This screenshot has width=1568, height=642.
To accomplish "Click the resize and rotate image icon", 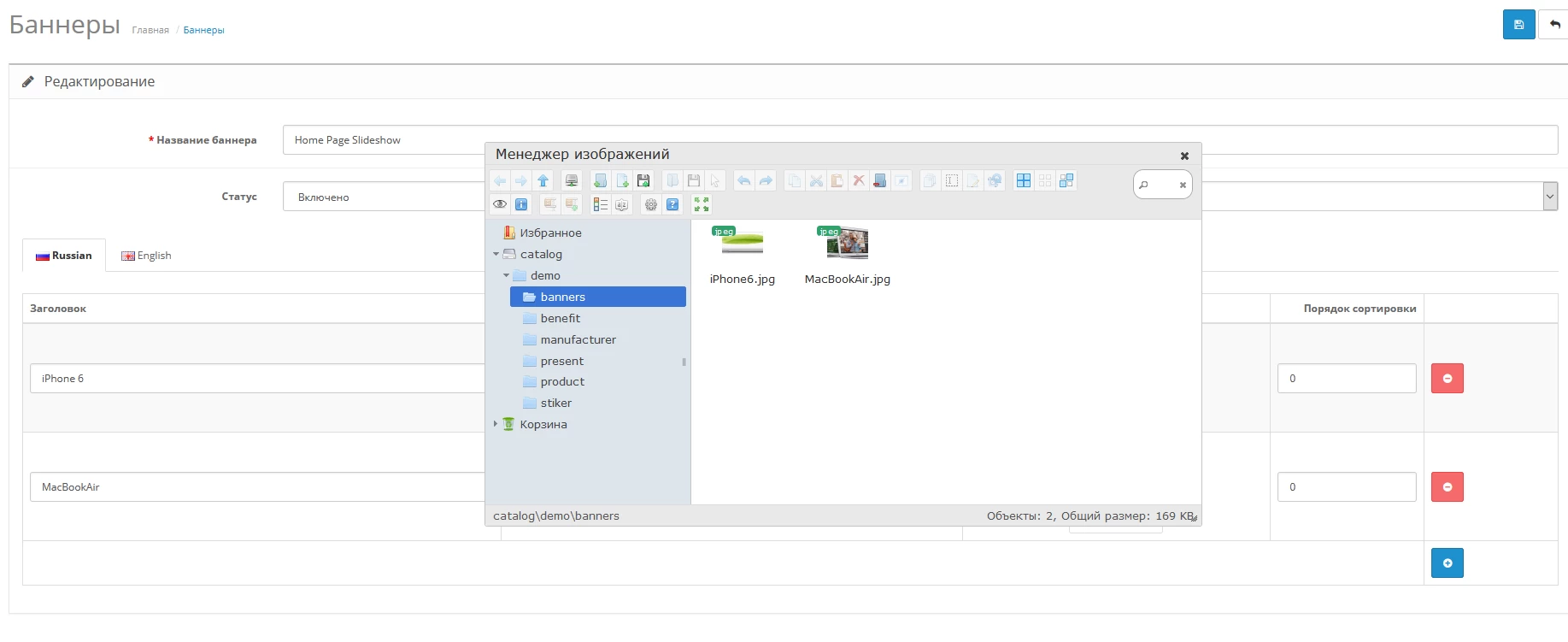I will [x=995, y=180].
